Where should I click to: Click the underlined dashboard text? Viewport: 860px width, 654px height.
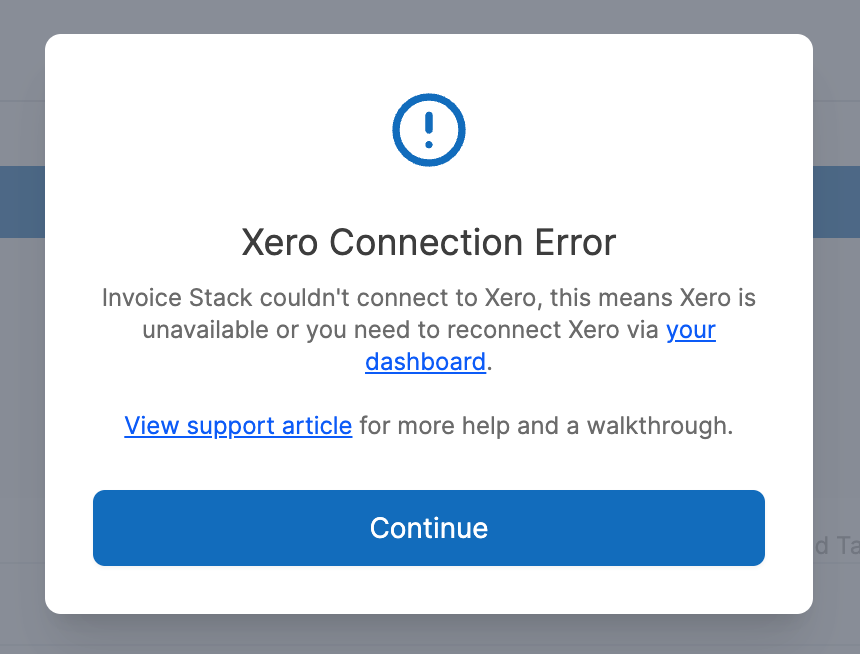(x=425, y=362)
